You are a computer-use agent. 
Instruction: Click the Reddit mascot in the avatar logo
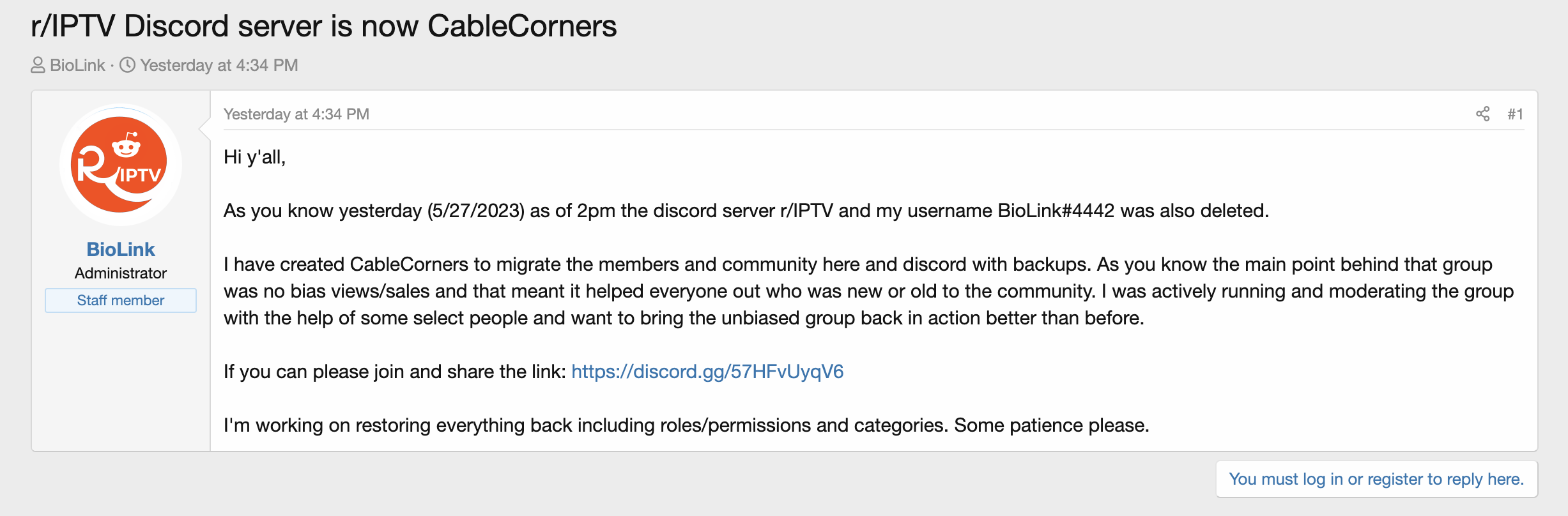point(127,146)
